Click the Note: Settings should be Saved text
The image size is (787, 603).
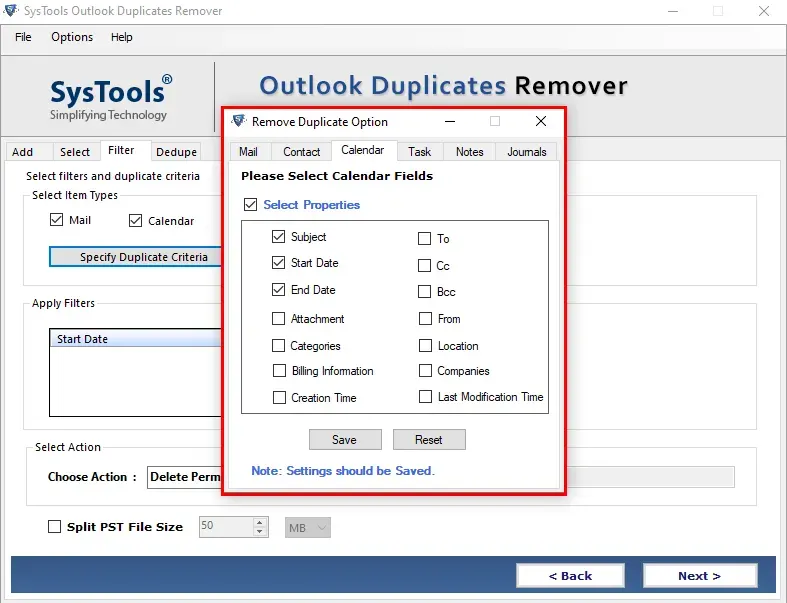343,470
